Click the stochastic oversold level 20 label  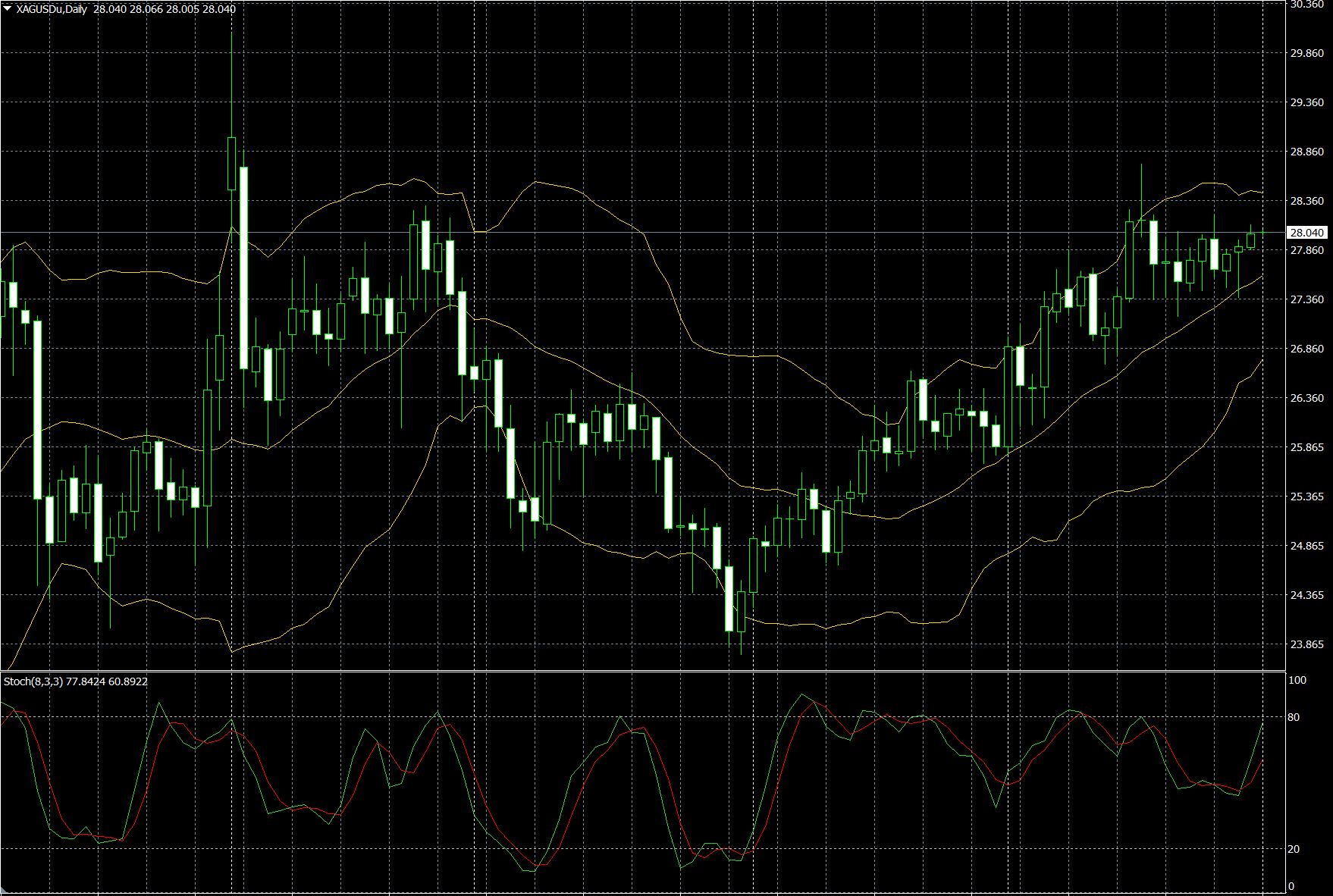click(x=1294, y=849)
